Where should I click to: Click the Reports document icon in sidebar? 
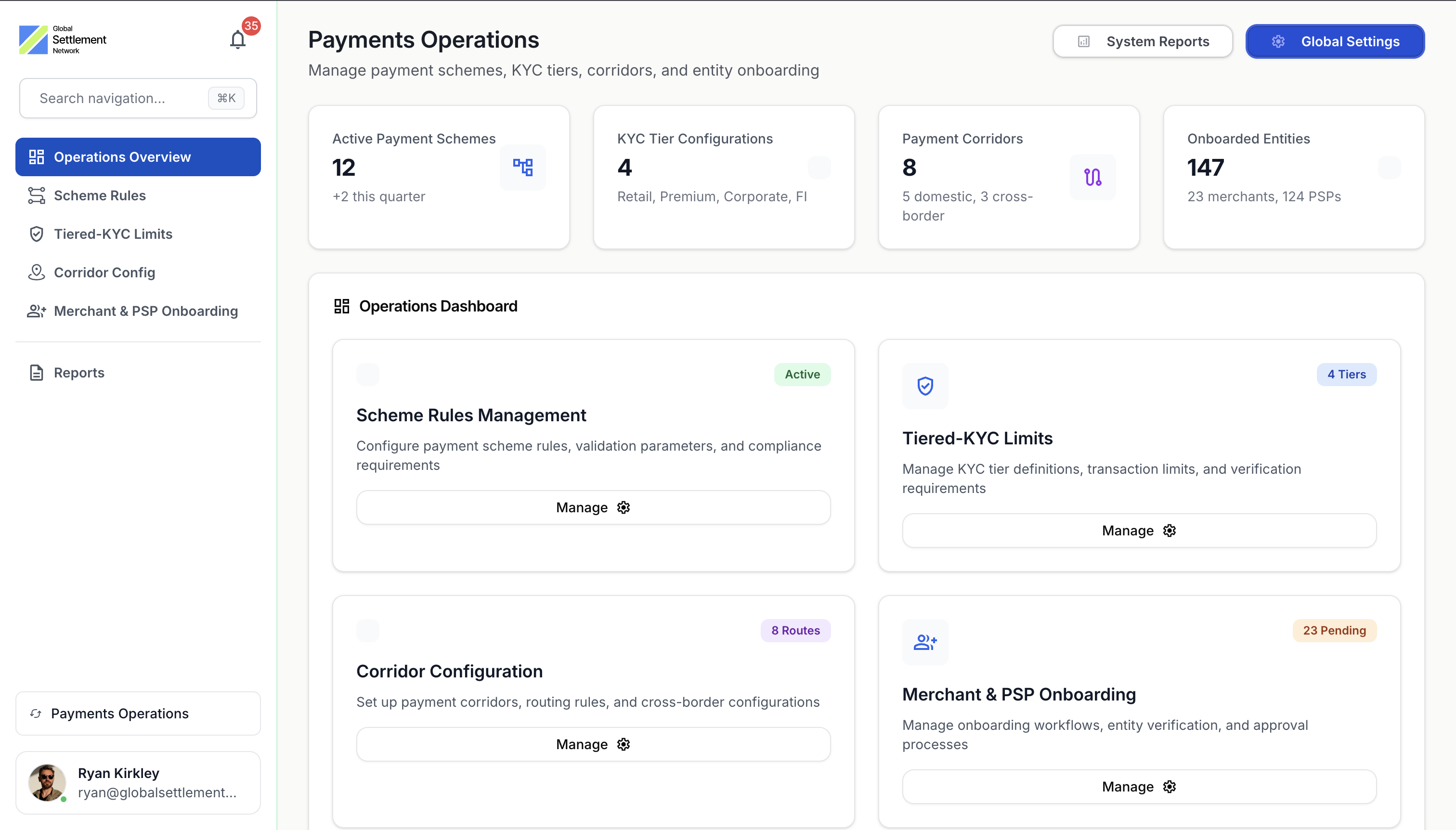[x=37, y=373]
